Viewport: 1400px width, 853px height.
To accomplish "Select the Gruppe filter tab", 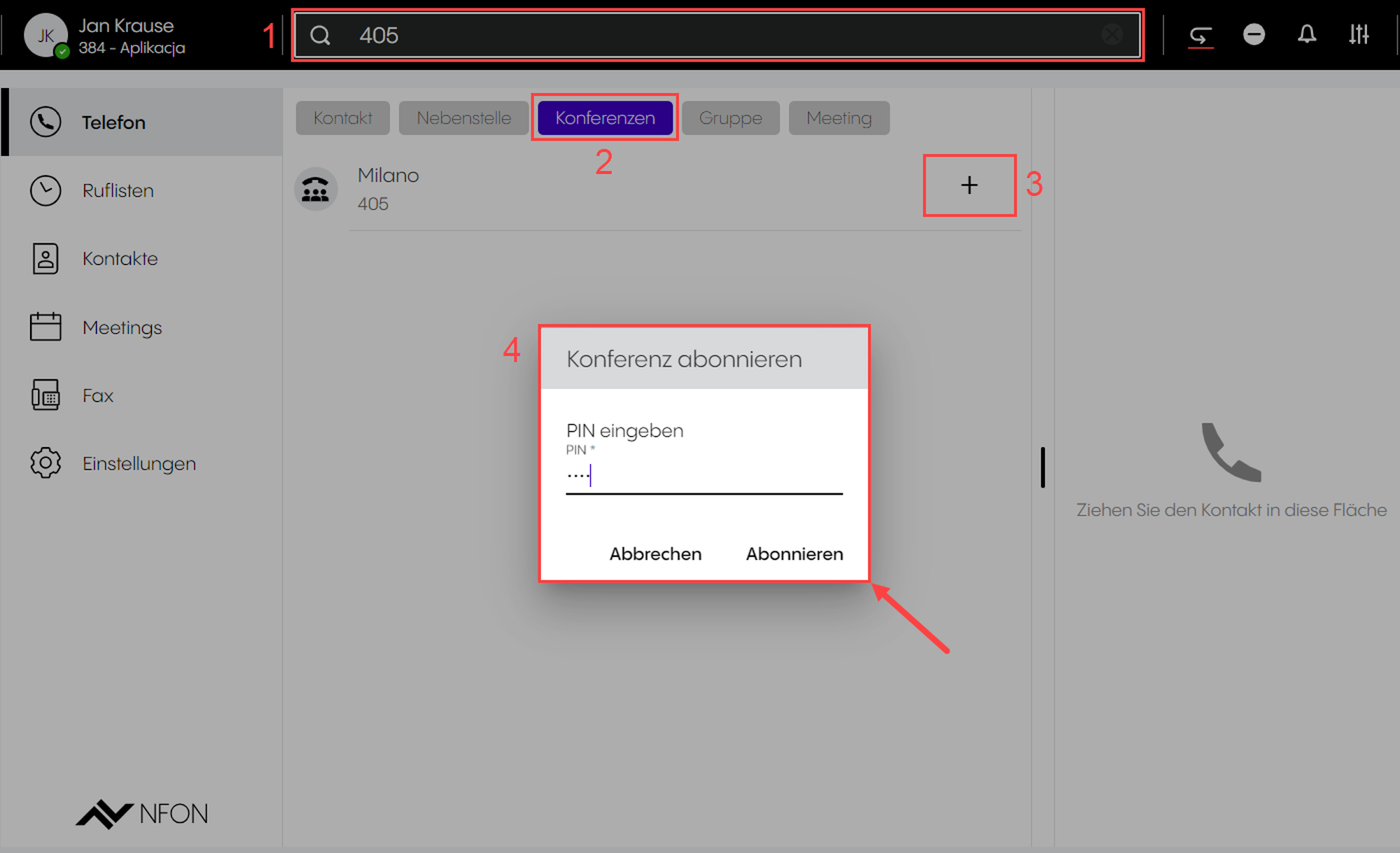I will pyautogui.click(x=730, y=118).
